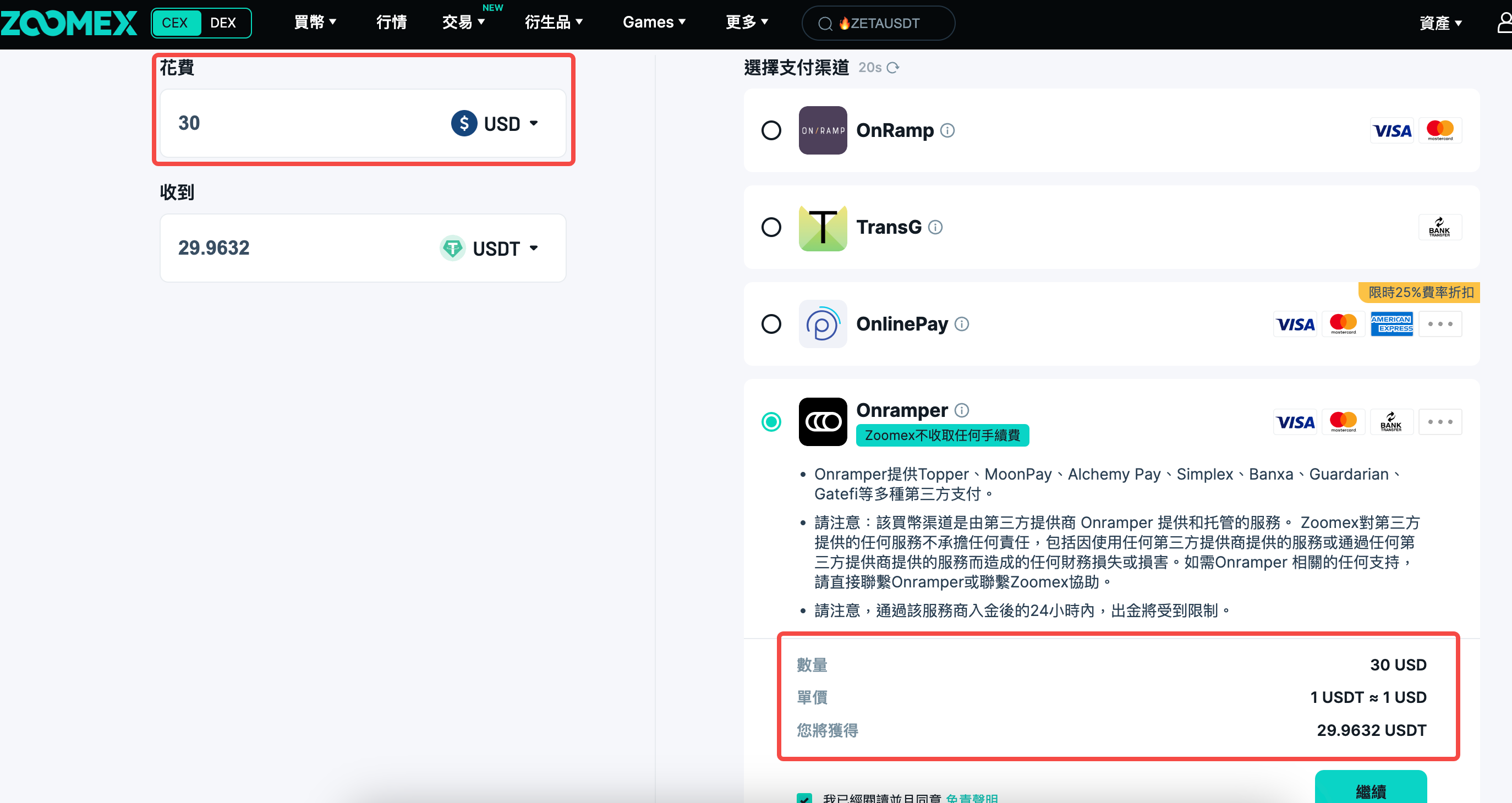Show more Onramper payment methods ellipsis

tap(1440, 422)
